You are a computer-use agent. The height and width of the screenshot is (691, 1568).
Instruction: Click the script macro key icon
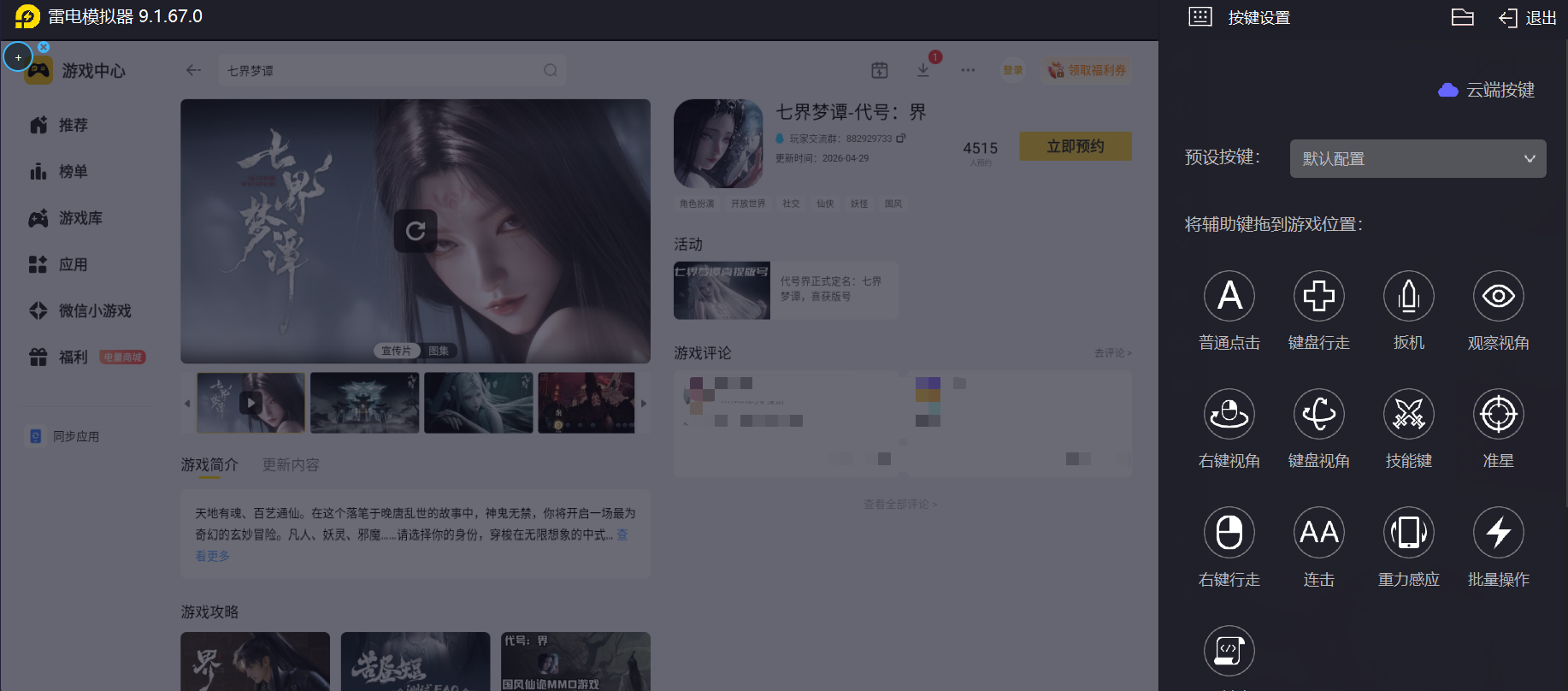tap(1229, 650)
